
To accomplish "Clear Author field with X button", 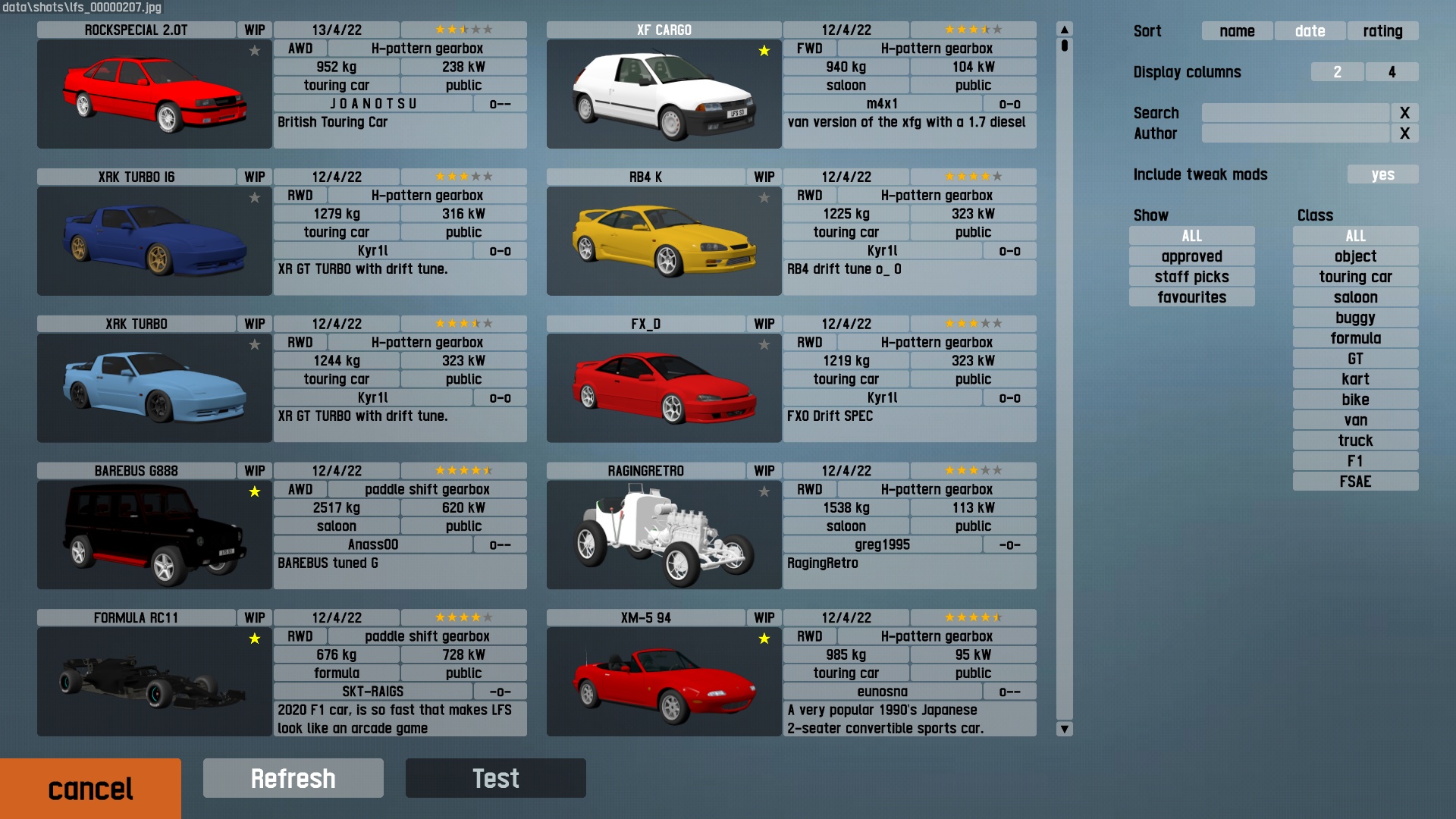I will point(1404,133).
